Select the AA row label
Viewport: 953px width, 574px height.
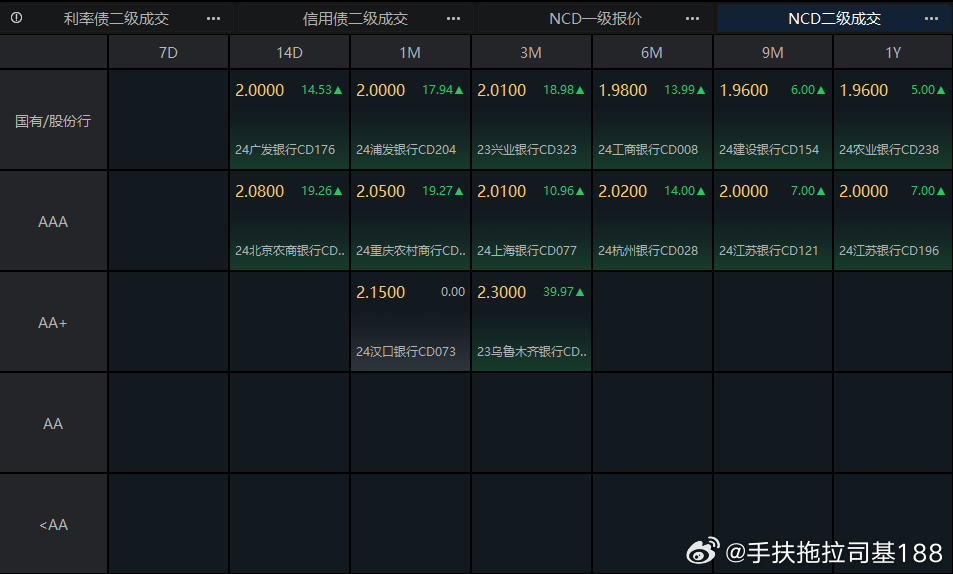(53, 424)
